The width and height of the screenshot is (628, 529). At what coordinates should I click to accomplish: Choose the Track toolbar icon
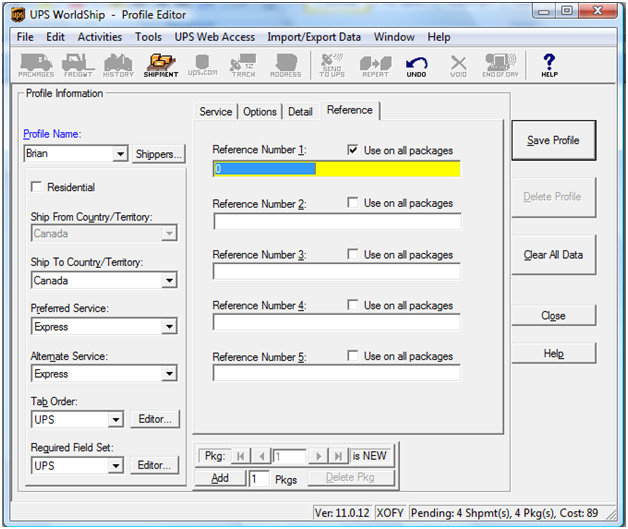(x=243, y=65)
